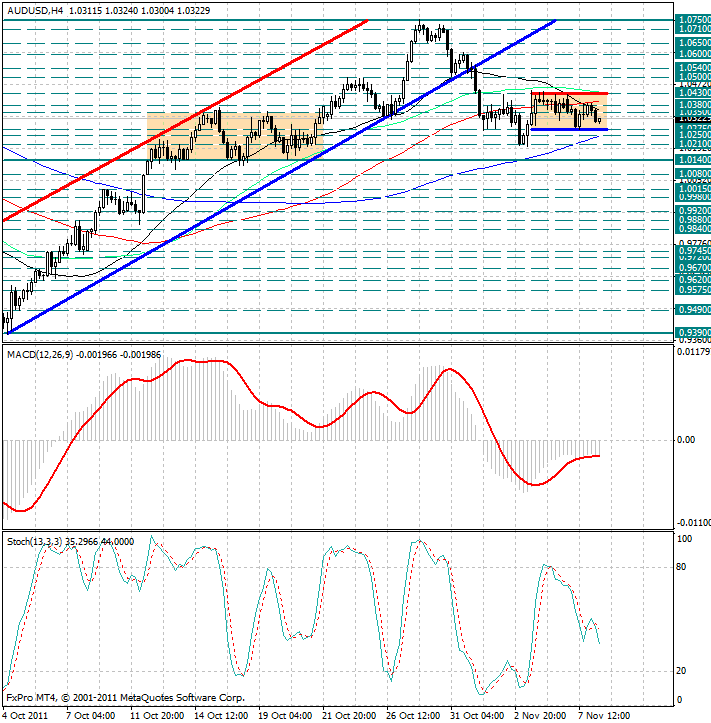This screenshot has height=723, width=711.
Task: Click the 2 Nov 20:00 time label
Action: (x=540, y=715)
